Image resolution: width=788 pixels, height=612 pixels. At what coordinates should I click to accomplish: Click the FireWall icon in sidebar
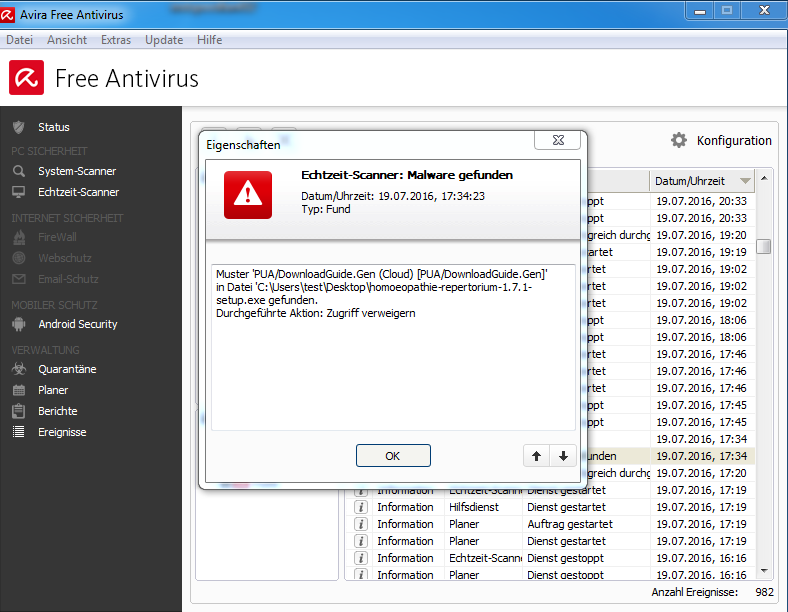(19, 237)
